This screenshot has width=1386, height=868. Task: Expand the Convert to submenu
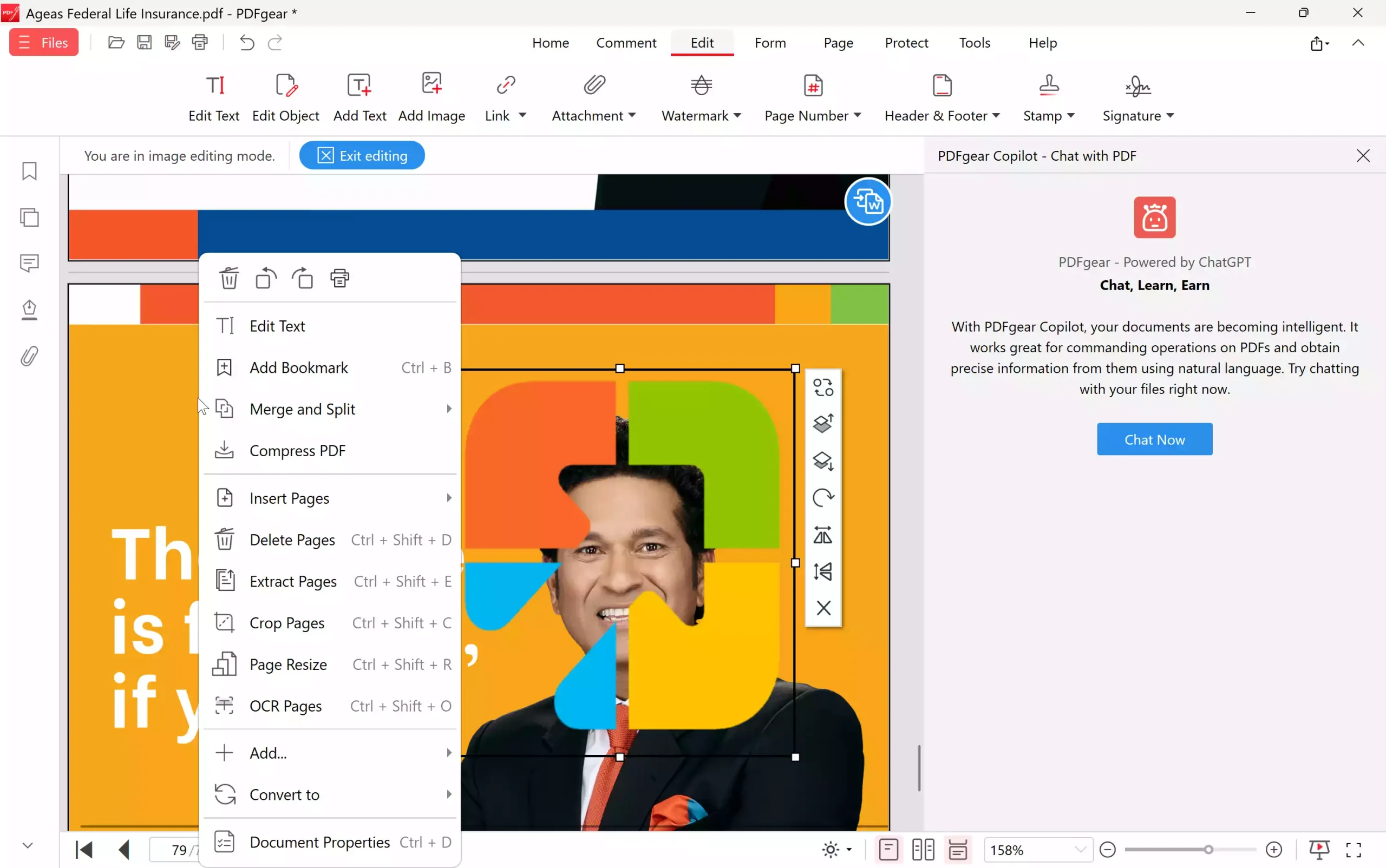coord(330,794)
